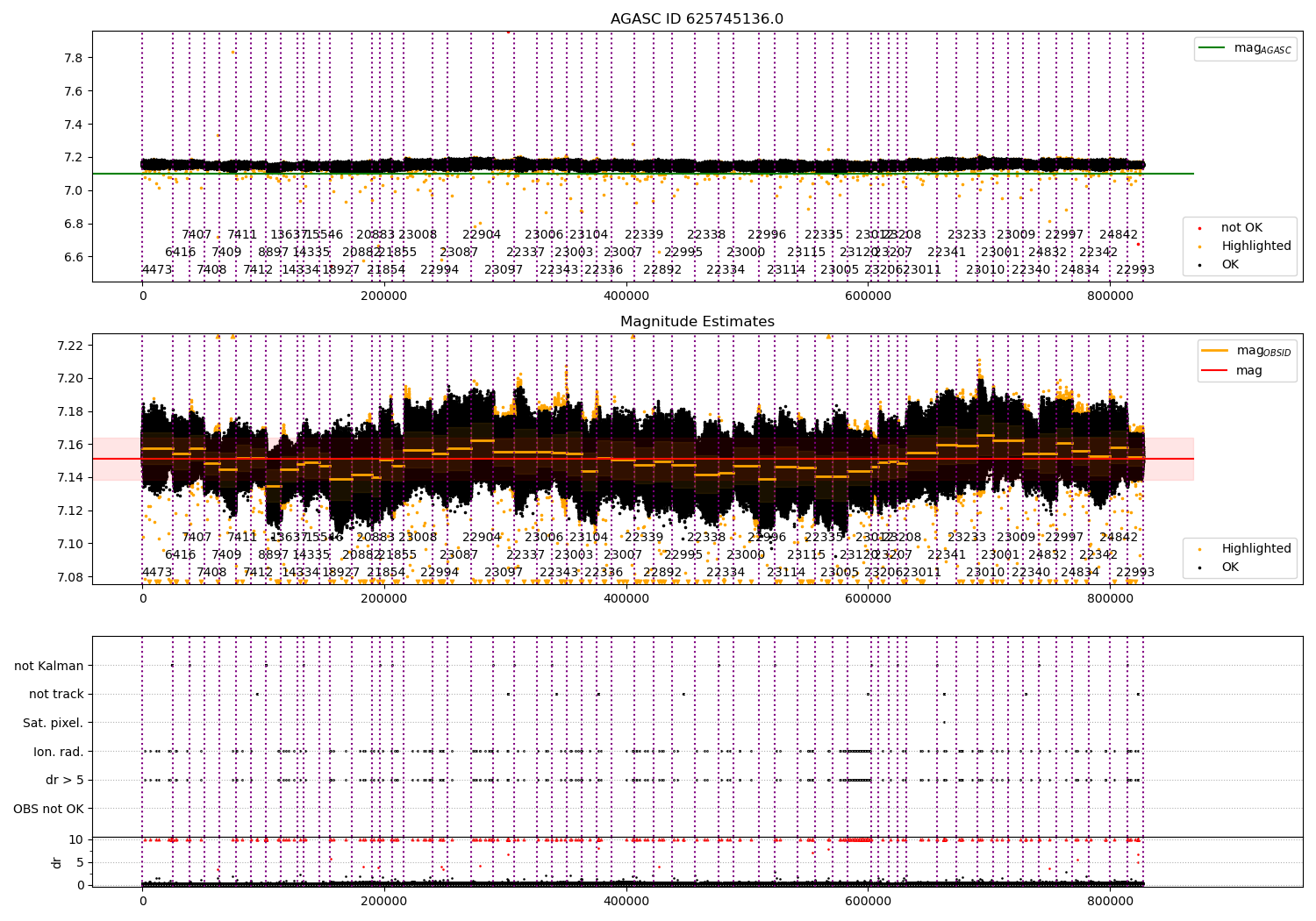Click obsid label '23097' in middle plot
This screenshot has height=921, width=1316.
coord(504,573)
